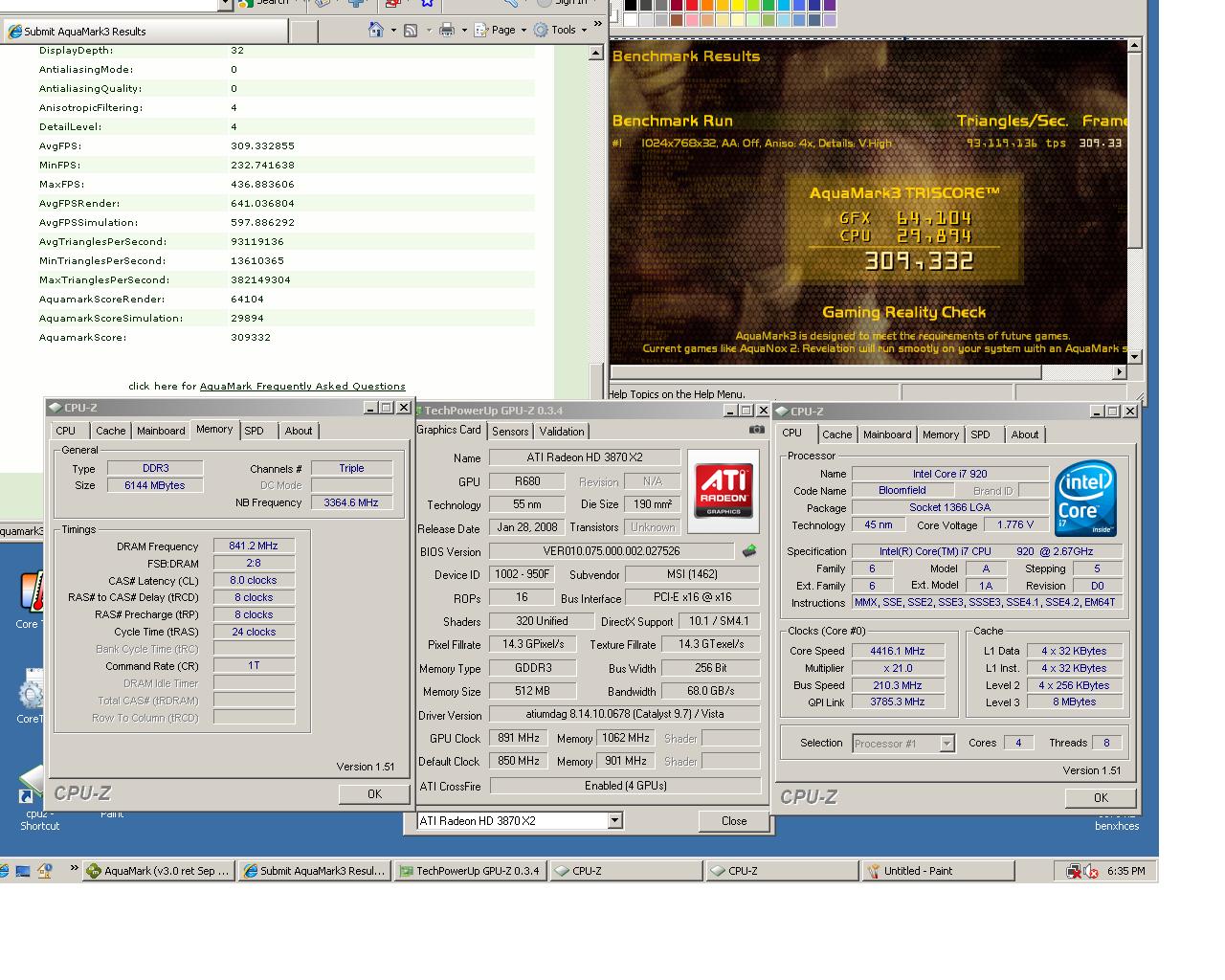This screenshot has width=1225, height=980.
Task: Click Core Speed value 4416.1 MHz
Action: point(898,651)
